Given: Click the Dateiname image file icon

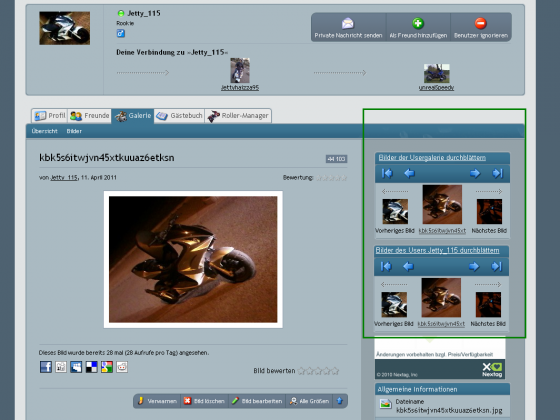Looking at the screenshot, I should point(386,404).
